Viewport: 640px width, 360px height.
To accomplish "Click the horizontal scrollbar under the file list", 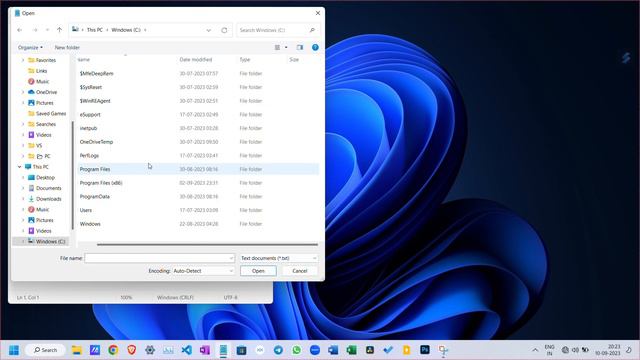I will coord(207,244).
